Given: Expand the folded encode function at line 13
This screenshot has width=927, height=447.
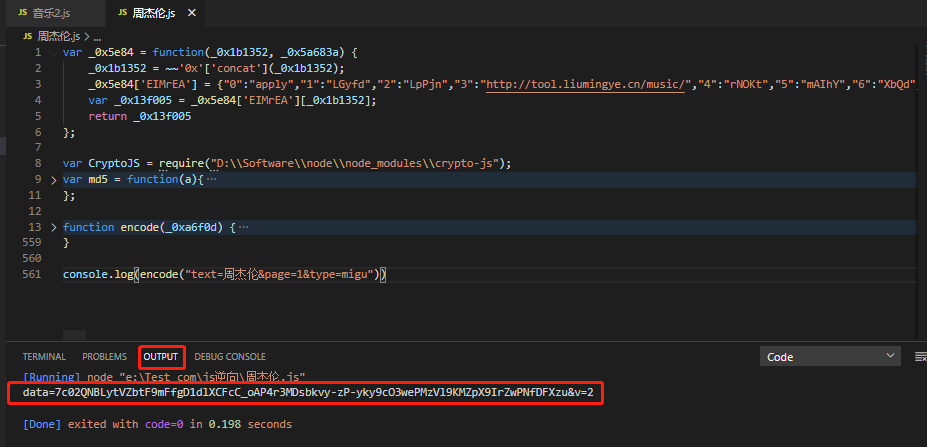Looking at the screenshot, I should pos(54,228).
